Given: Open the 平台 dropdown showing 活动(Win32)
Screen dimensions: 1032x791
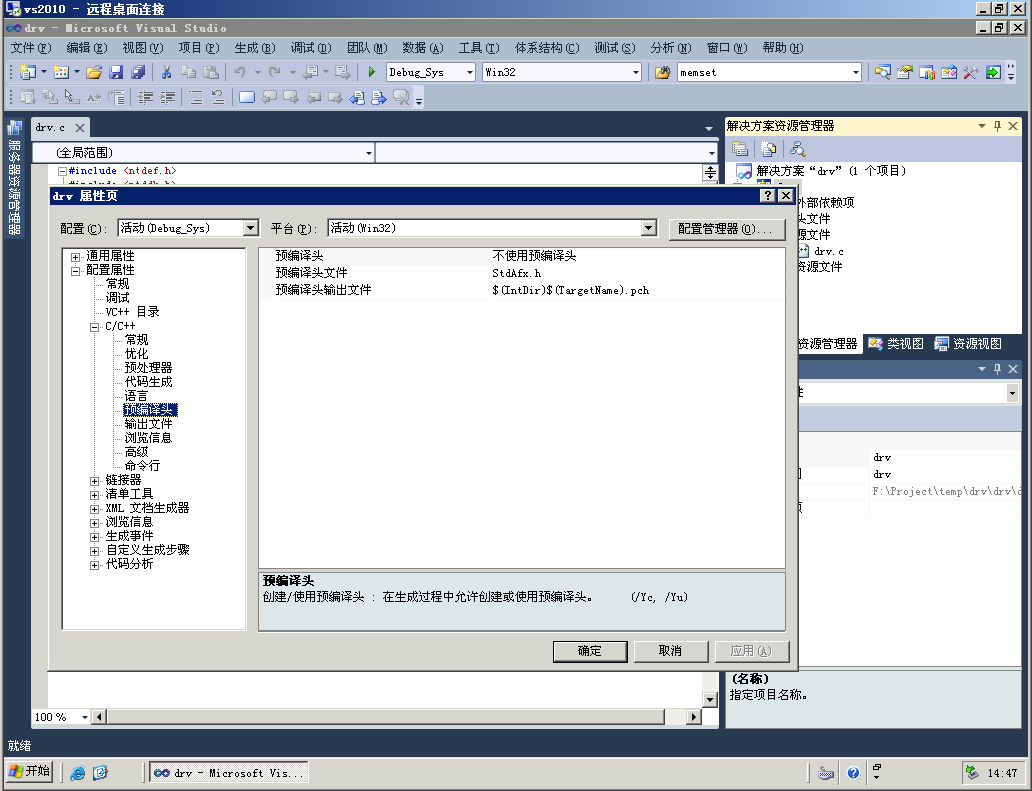Looking at the screenshot, I should (x=649, y=228).
